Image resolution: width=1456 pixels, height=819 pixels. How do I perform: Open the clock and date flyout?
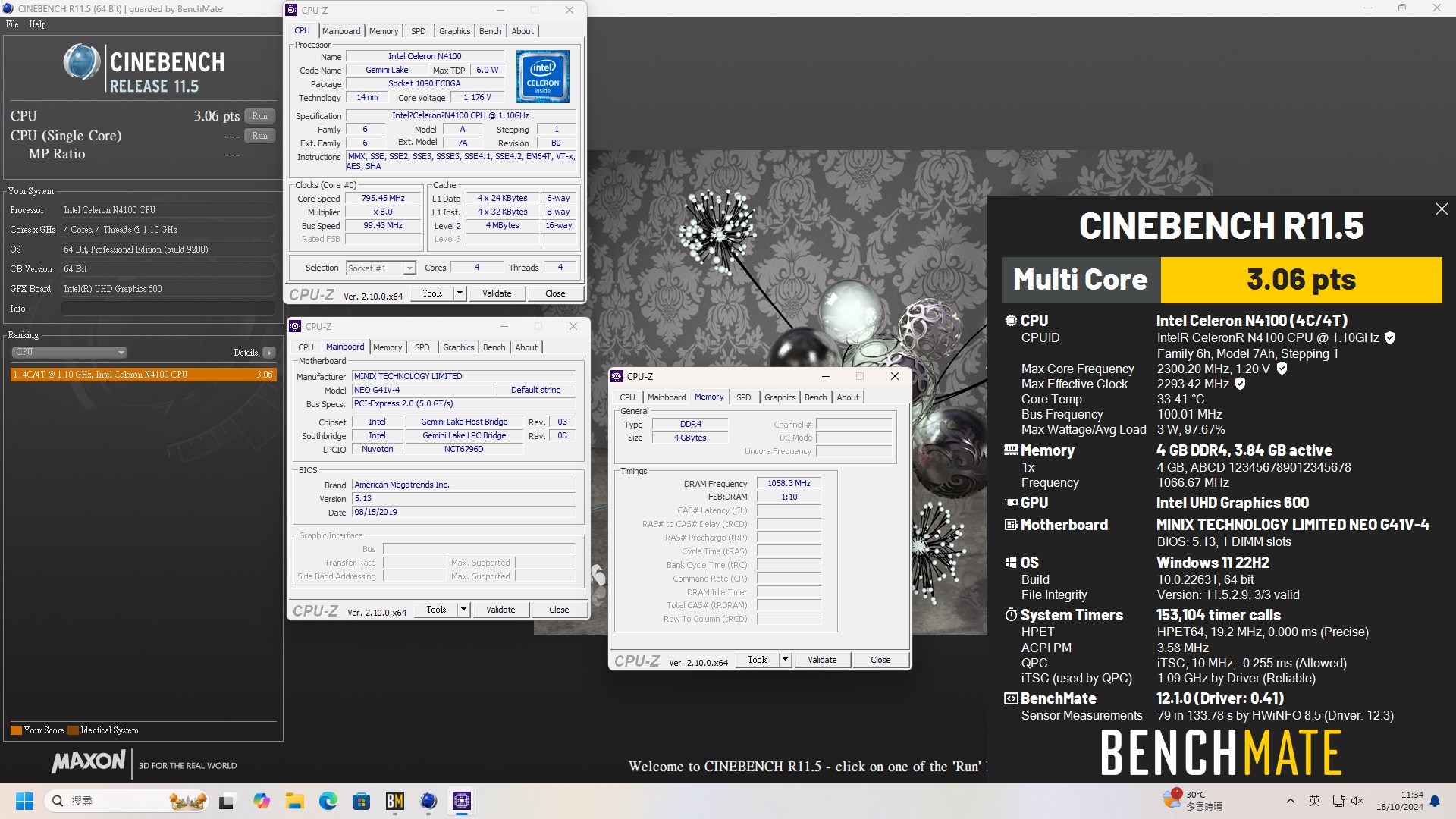pyautogui.click(x=1400, y=801)
